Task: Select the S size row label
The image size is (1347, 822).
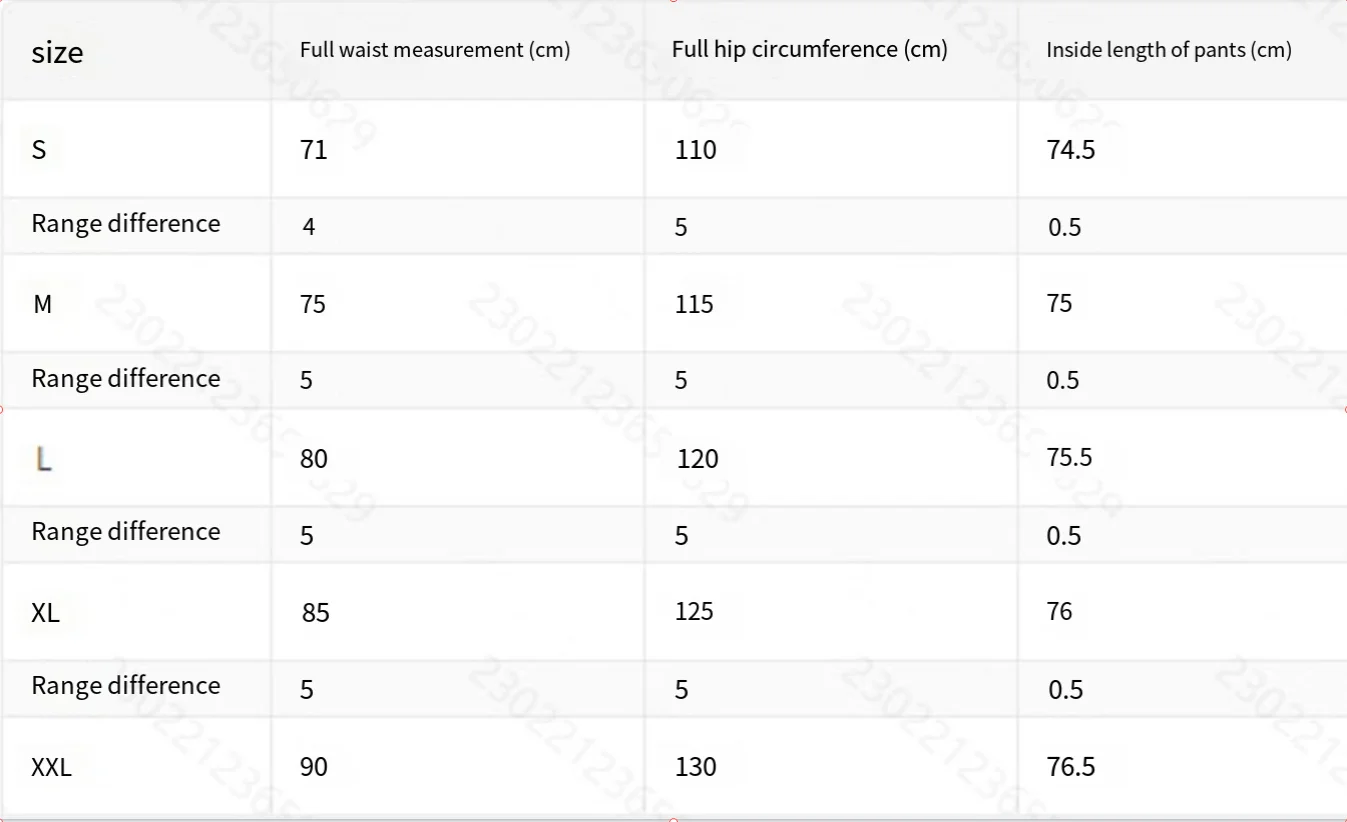Action: pyautogui.click(x=39, y=150)
